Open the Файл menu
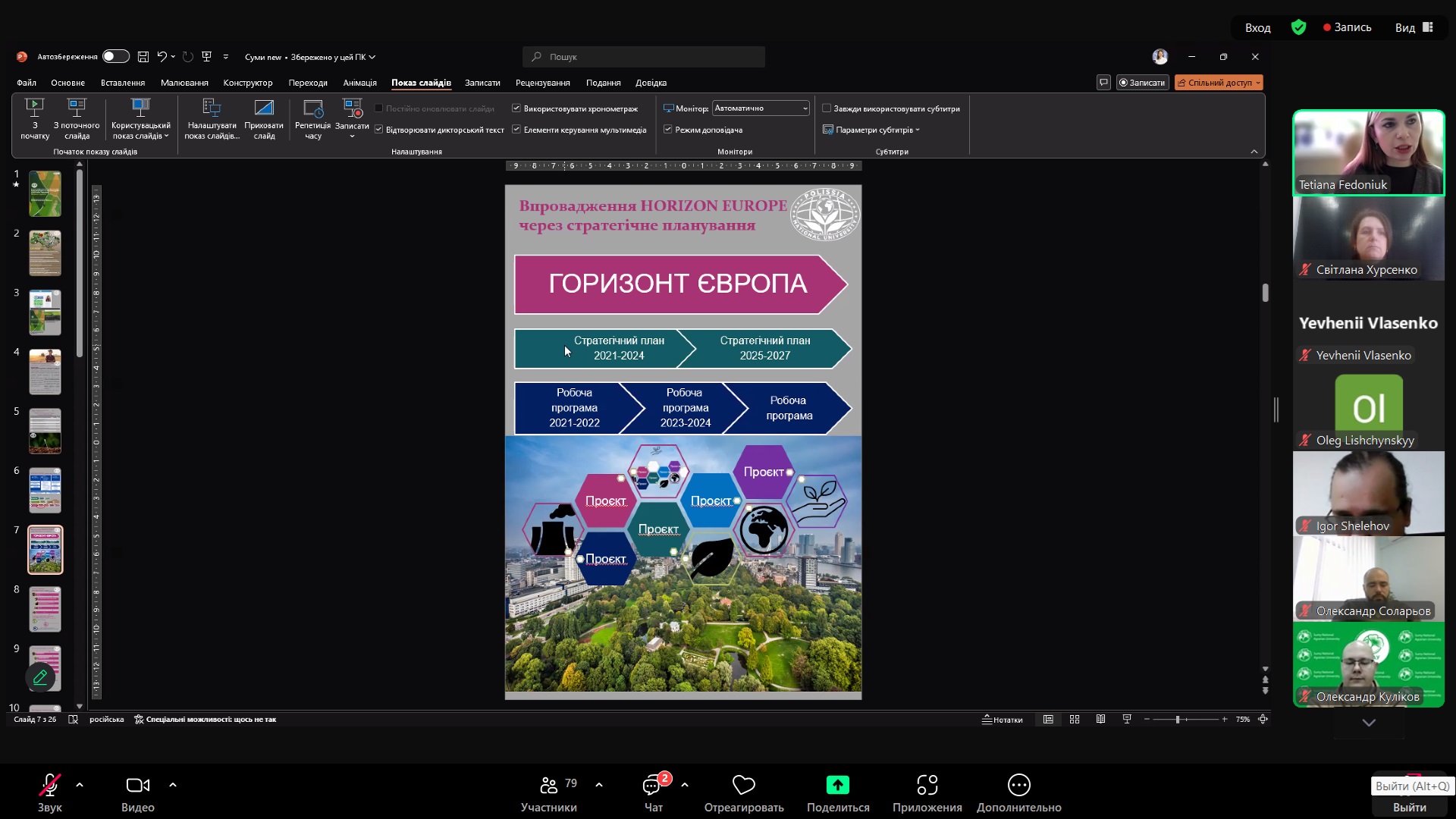The height and width of the screenshot is (819, 1456). point(27,83)
